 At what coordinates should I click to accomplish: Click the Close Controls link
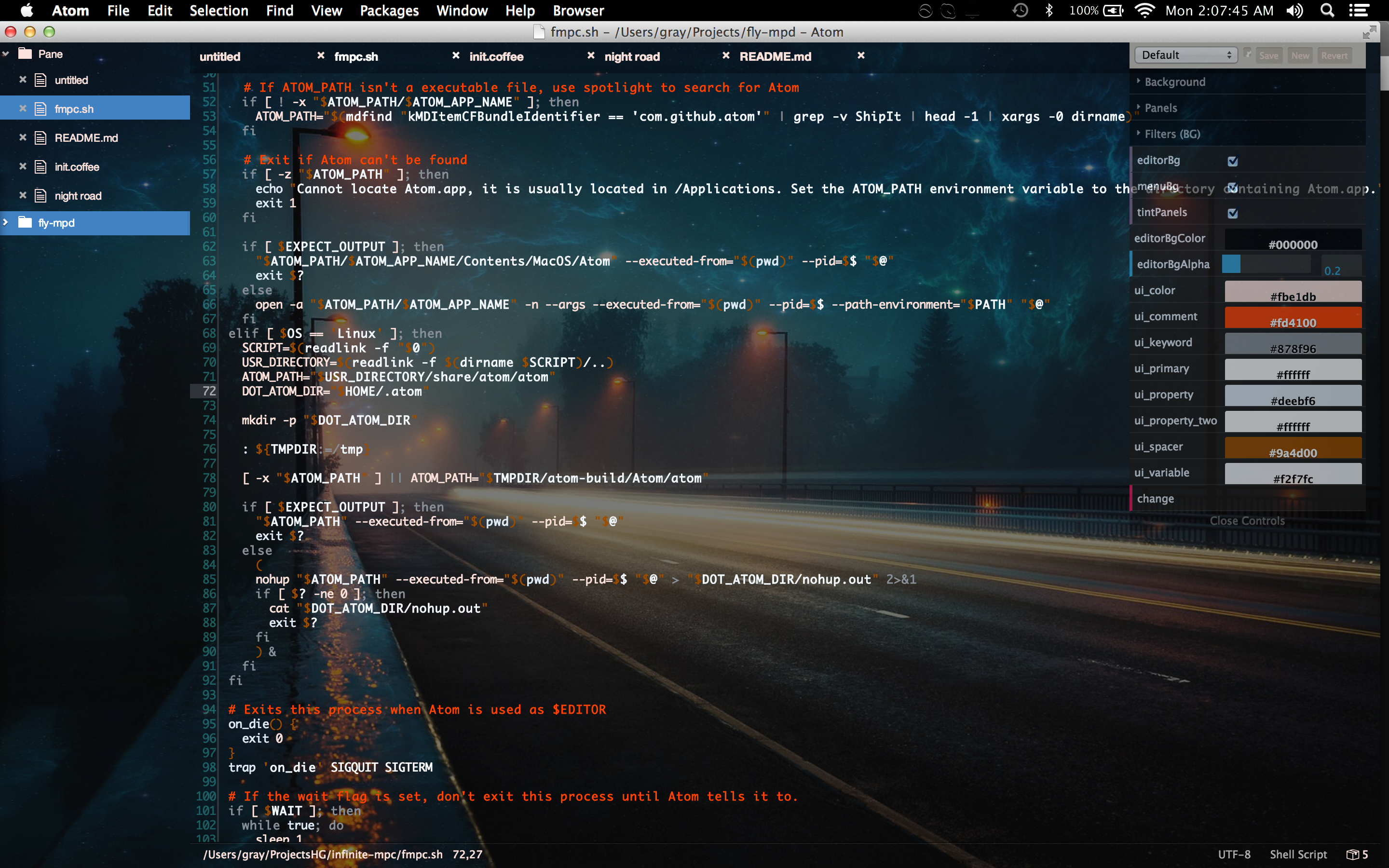pyautogui.click(x=1247, y=521)
